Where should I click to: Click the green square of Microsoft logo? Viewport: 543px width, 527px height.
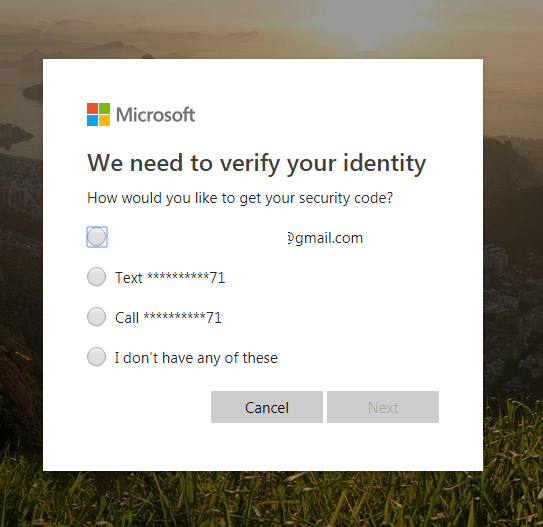105,108
